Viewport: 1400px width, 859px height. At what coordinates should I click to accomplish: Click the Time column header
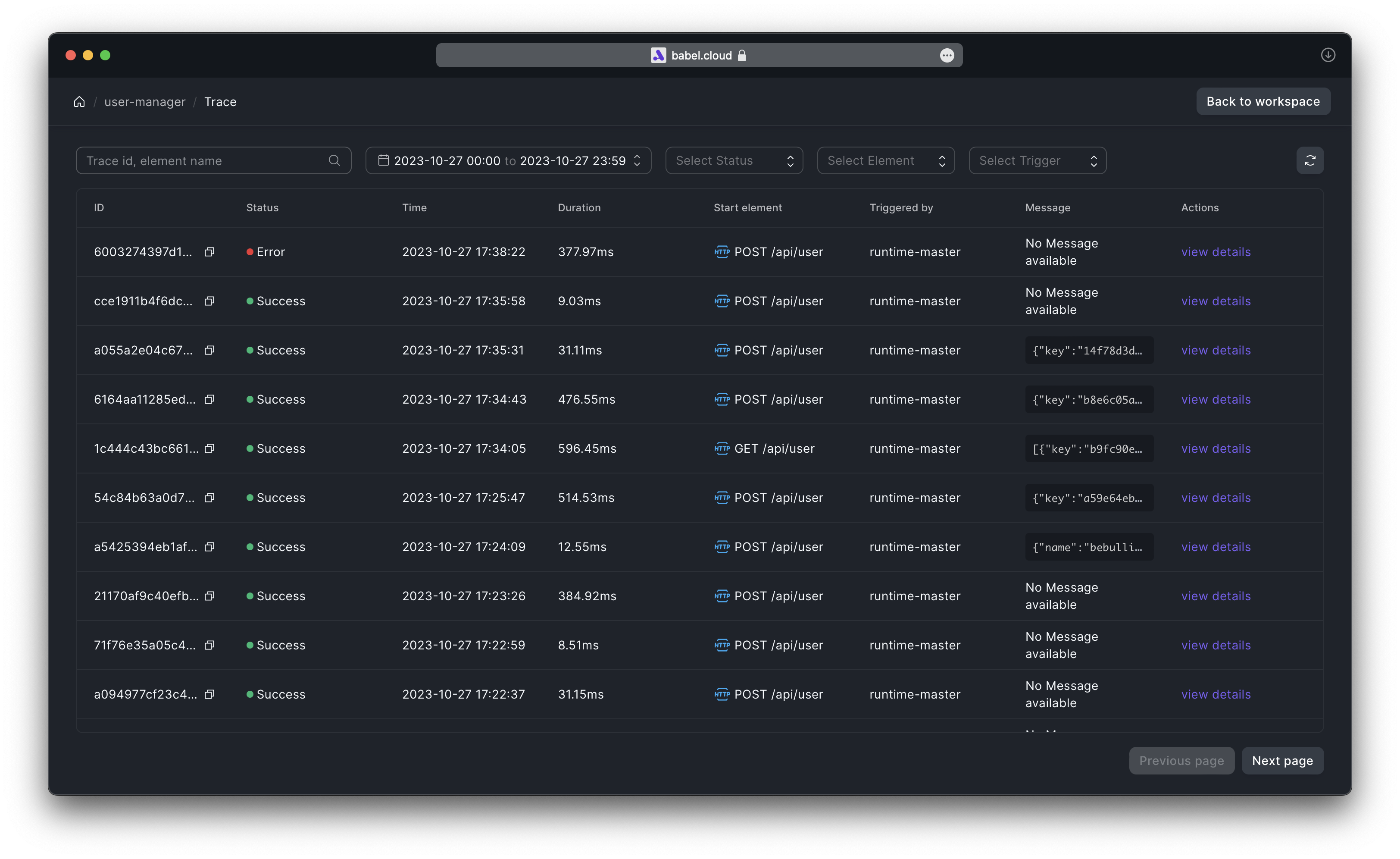414,208
